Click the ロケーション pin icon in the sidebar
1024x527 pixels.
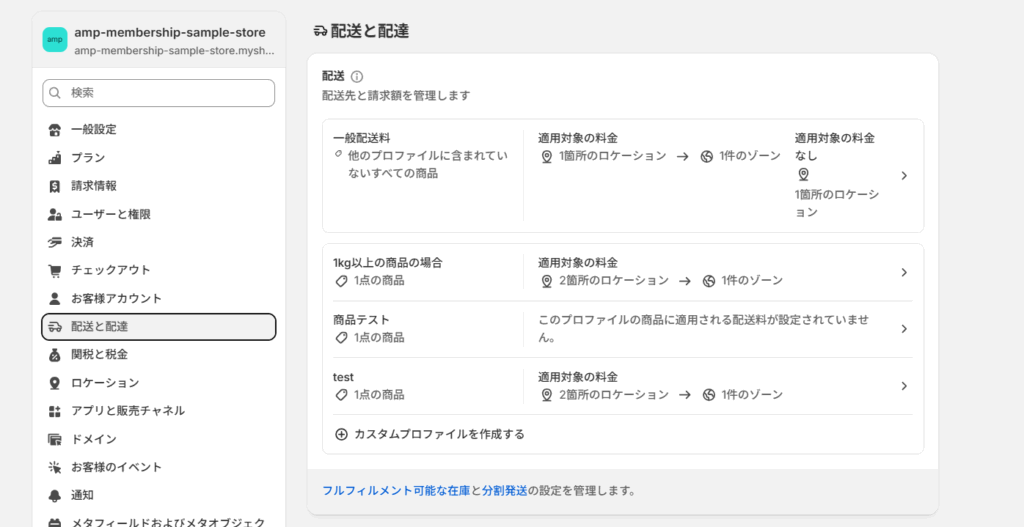pyautogui.click(x=55, y=383)
